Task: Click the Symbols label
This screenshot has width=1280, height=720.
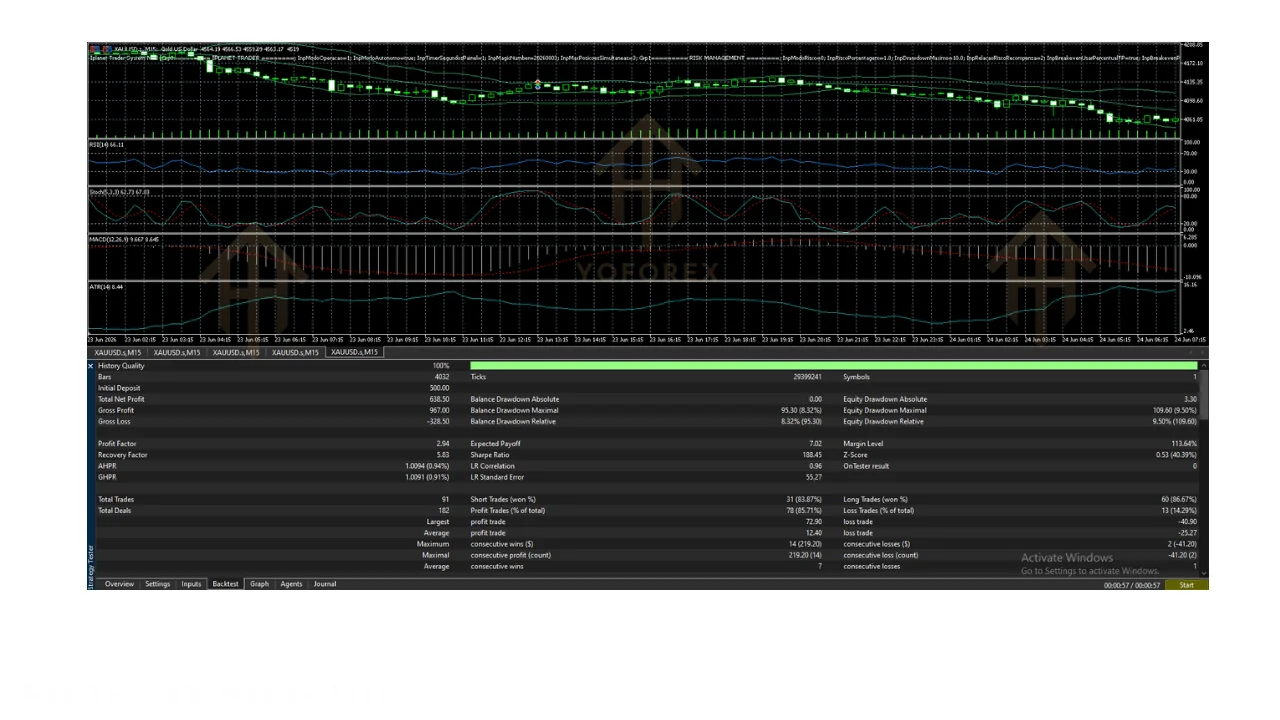Action: 857,377
